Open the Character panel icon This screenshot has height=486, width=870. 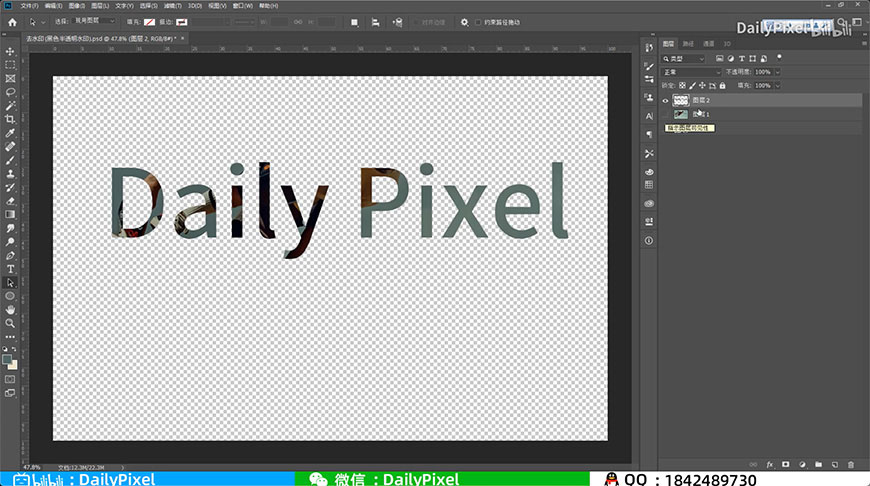[x=649, y=116]
